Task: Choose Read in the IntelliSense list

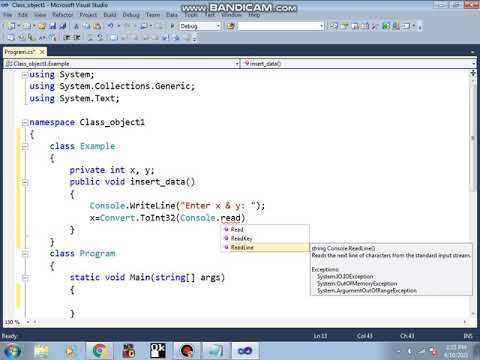Action: point(265,230)
